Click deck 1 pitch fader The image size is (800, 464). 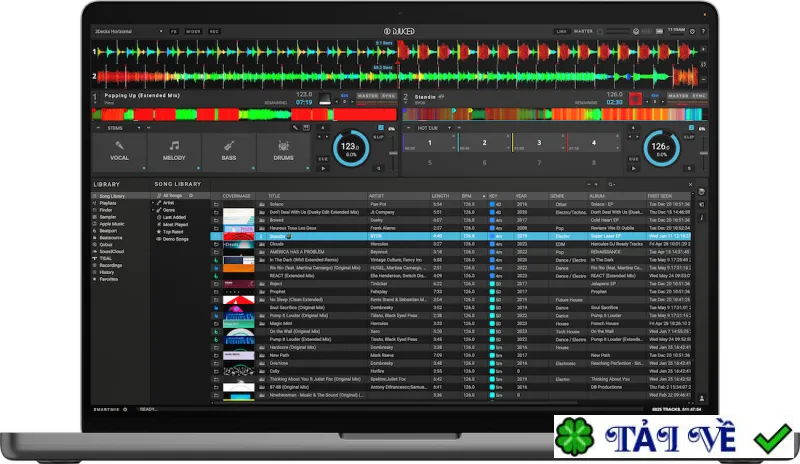tap(393, 153)
